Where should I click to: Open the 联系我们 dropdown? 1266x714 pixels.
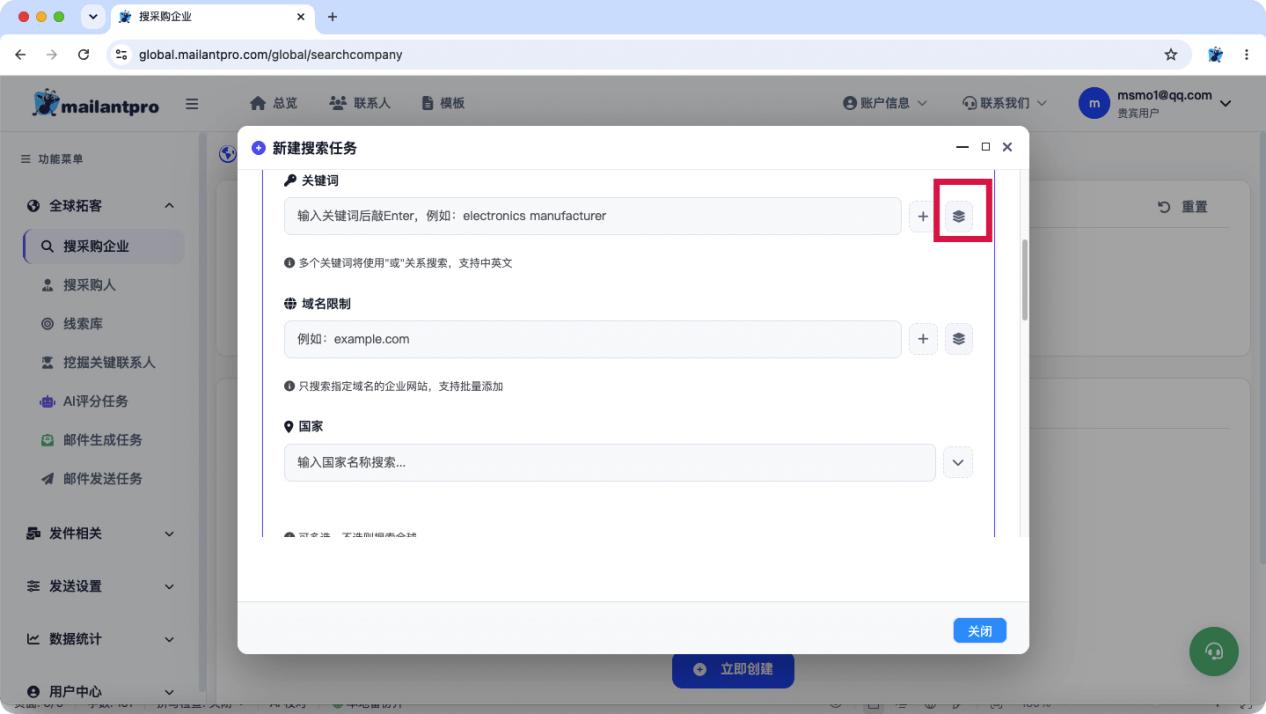click(1004, 103)
